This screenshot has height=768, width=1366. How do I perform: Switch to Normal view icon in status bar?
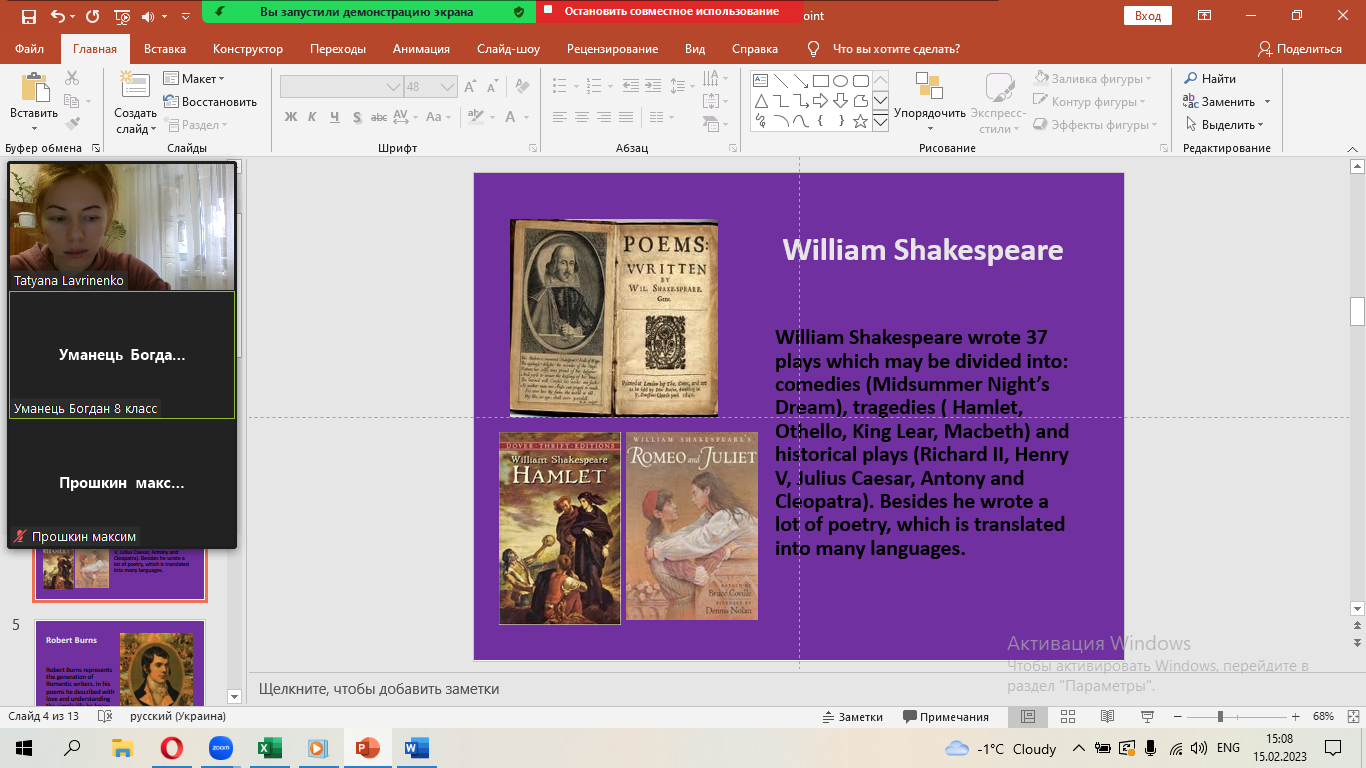pyautogui.click(x=1028, y=717)
